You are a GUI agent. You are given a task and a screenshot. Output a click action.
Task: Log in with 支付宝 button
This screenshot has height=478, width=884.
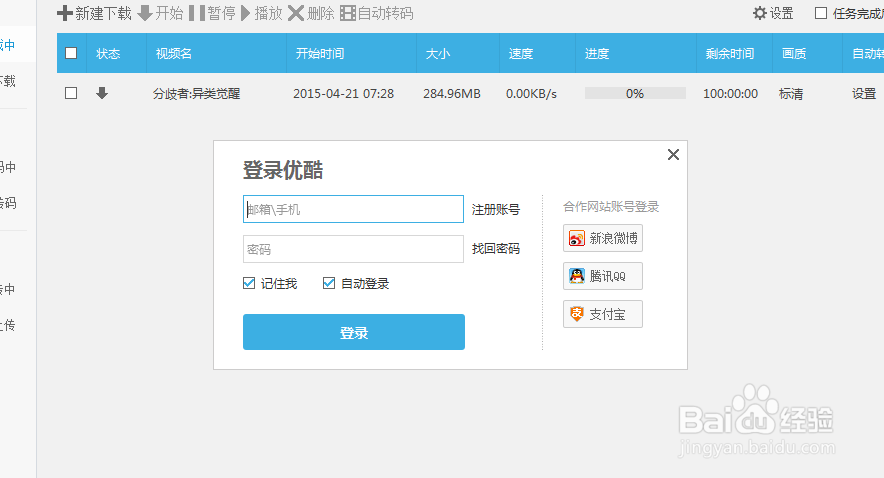click(603, 314)
